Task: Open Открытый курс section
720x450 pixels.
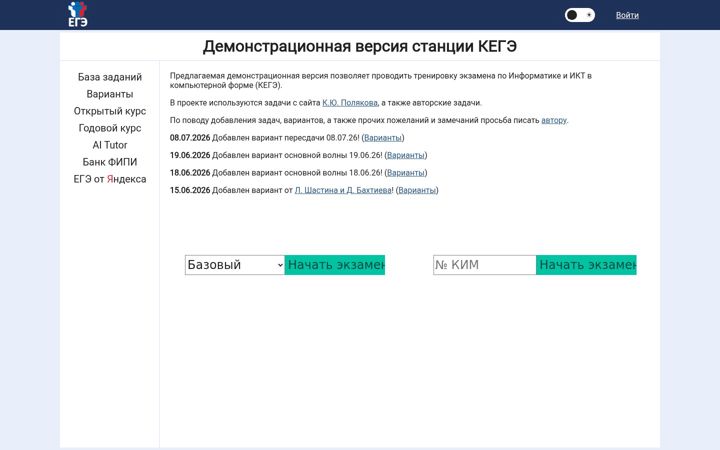Action: tap(110, 111)
